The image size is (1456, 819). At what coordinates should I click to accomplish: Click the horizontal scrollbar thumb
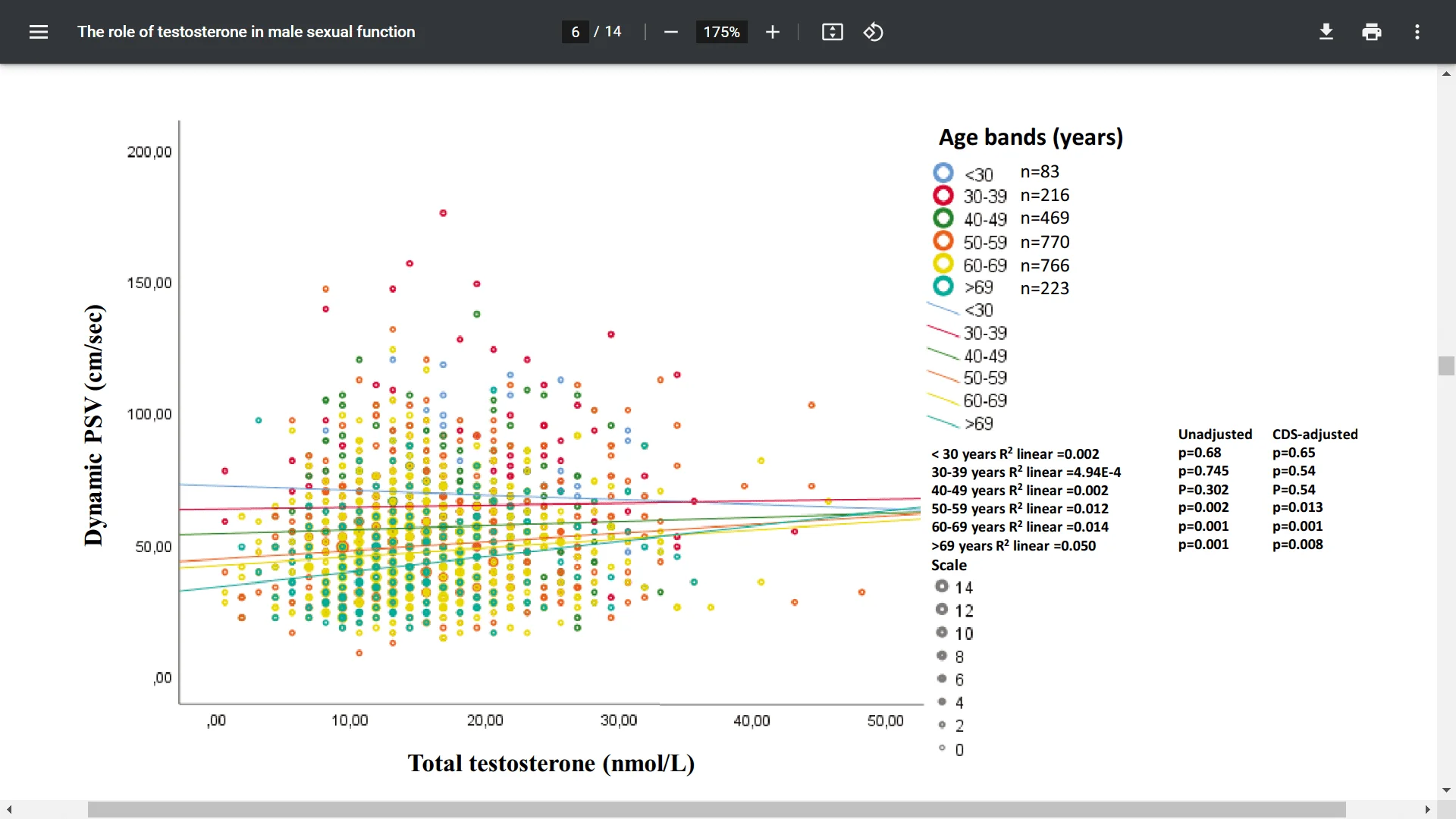click(717, 810)
